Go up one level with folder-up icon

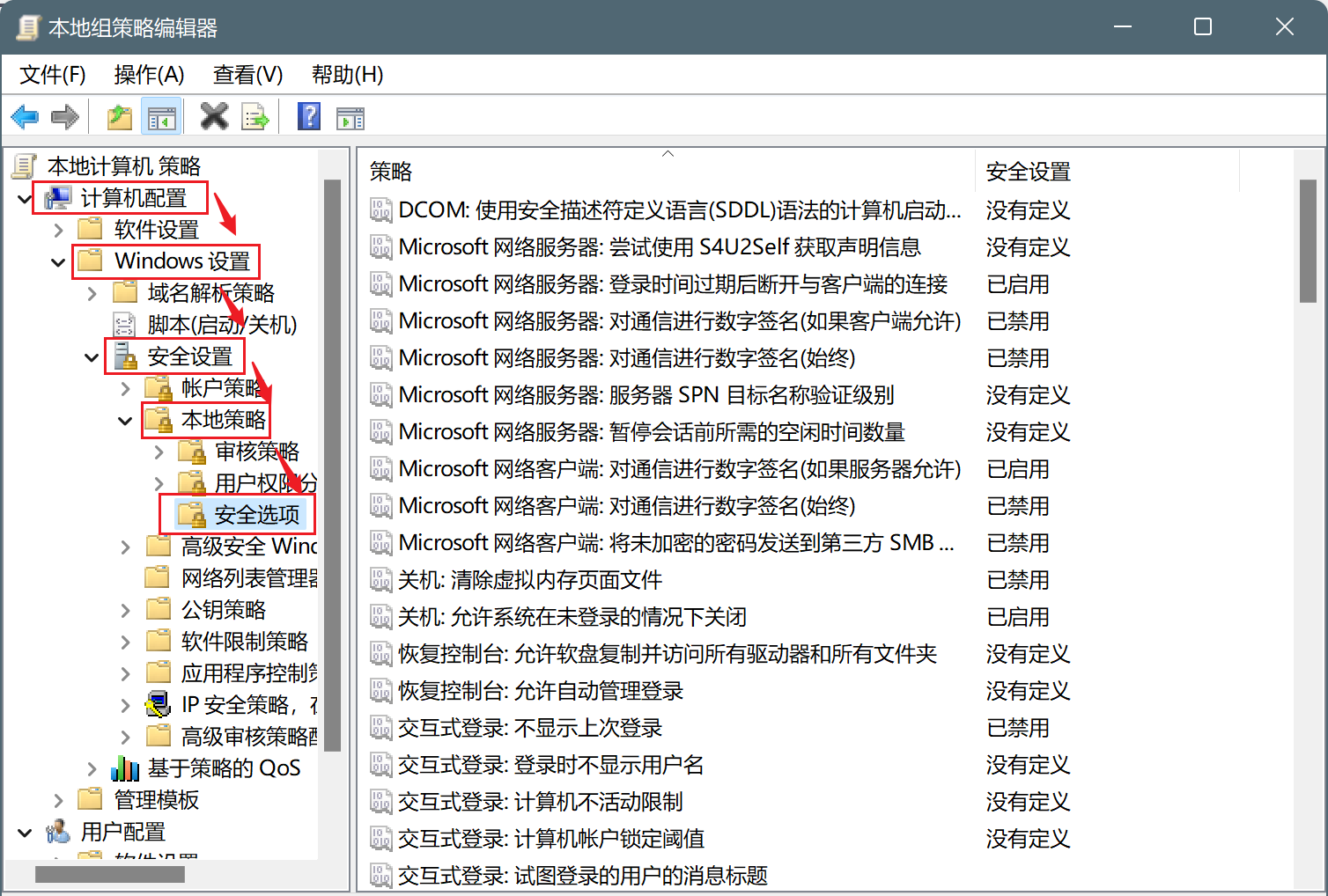119,116
